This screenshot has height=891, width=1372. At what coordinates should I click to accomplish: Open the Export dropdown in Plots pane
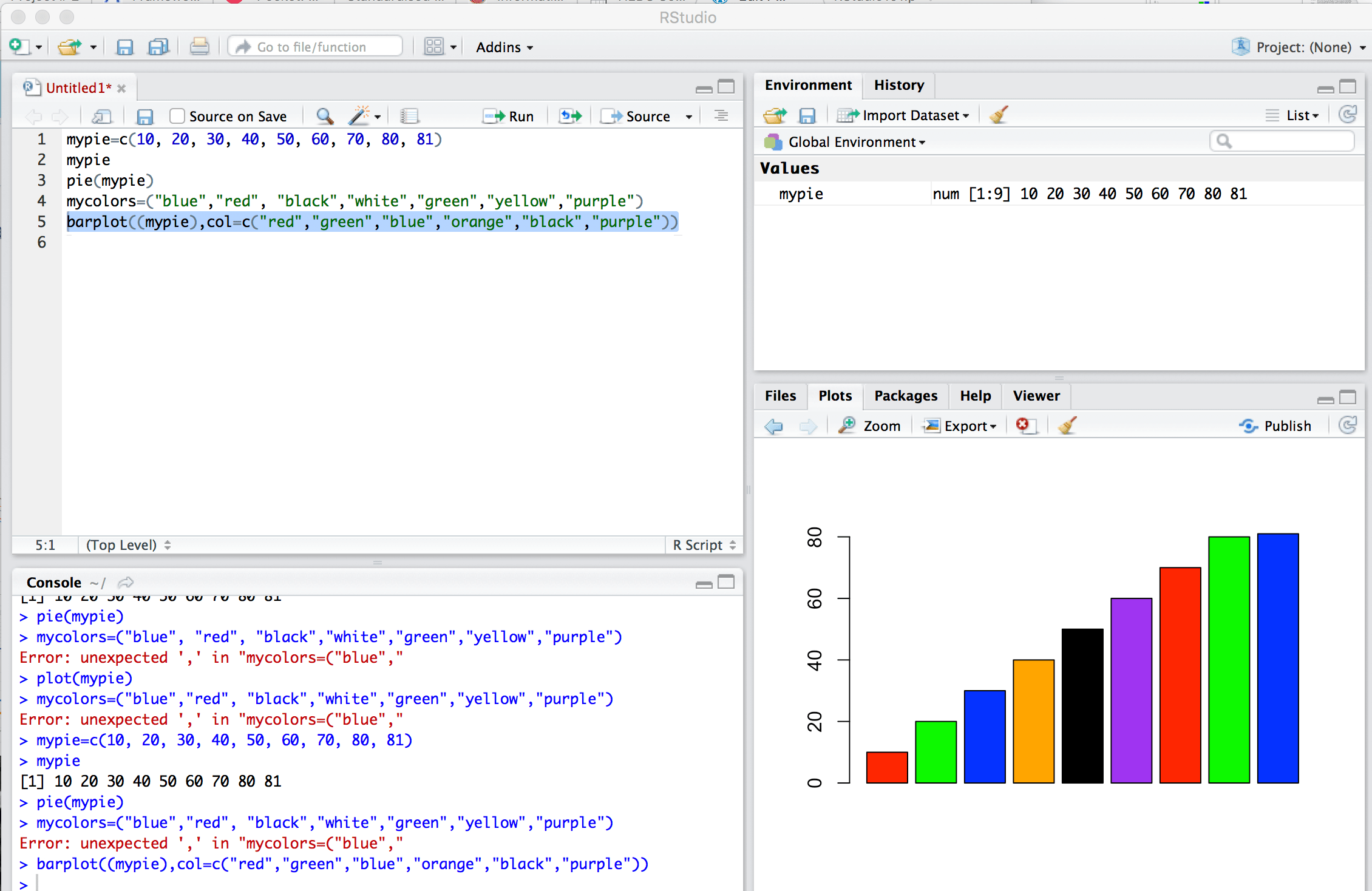[x=960, y=425]
